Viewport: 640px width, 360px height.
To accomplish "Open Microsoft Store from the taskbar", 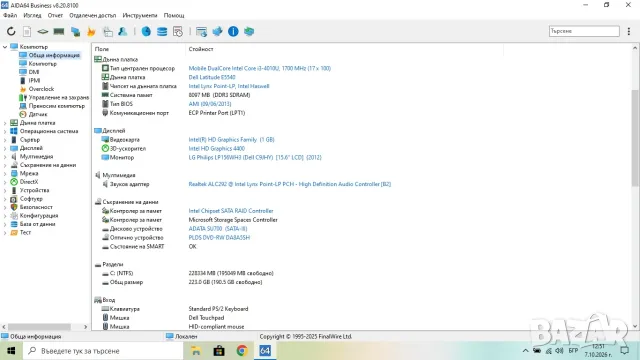I will click(219, 351).
